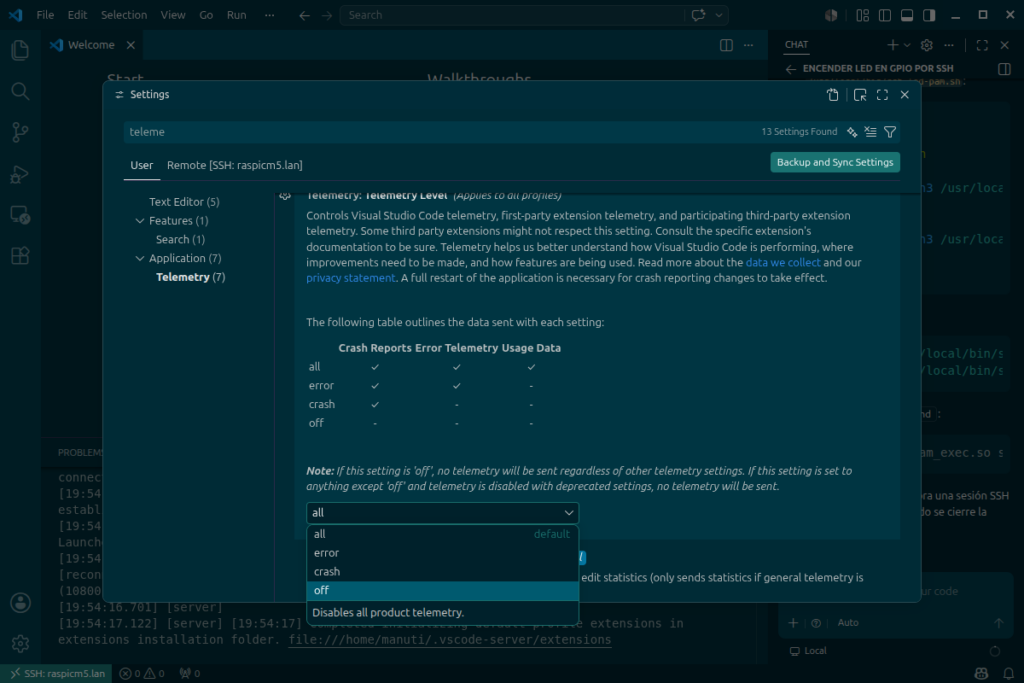Screen dimensions: 1024x683
Task: Select the Welcome editor tab
Action: tap(91, 45)
